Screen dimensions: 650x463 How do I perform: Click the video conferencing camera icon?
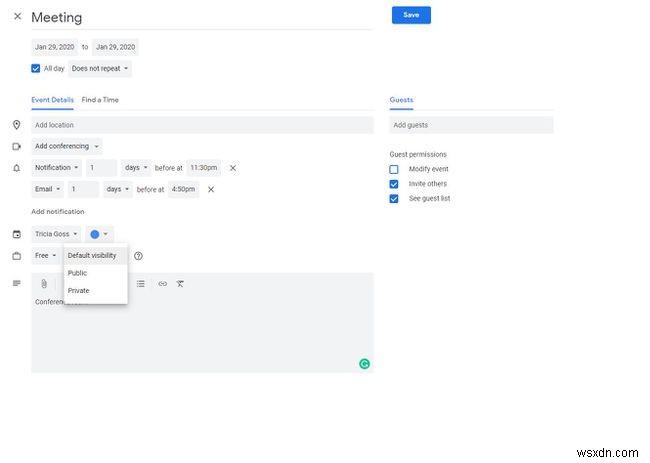click(17, 146)
